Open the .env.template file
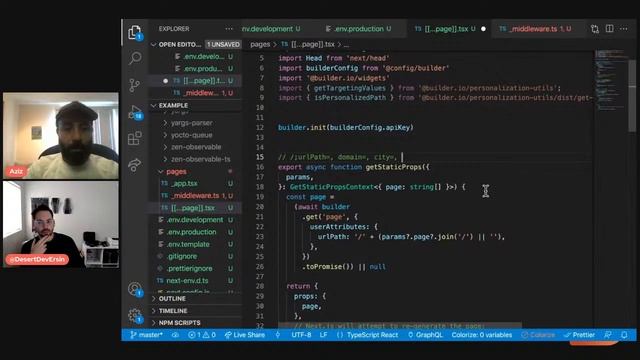Image resolution: width=640 pixels, height=360 pixels. [188, 244]
